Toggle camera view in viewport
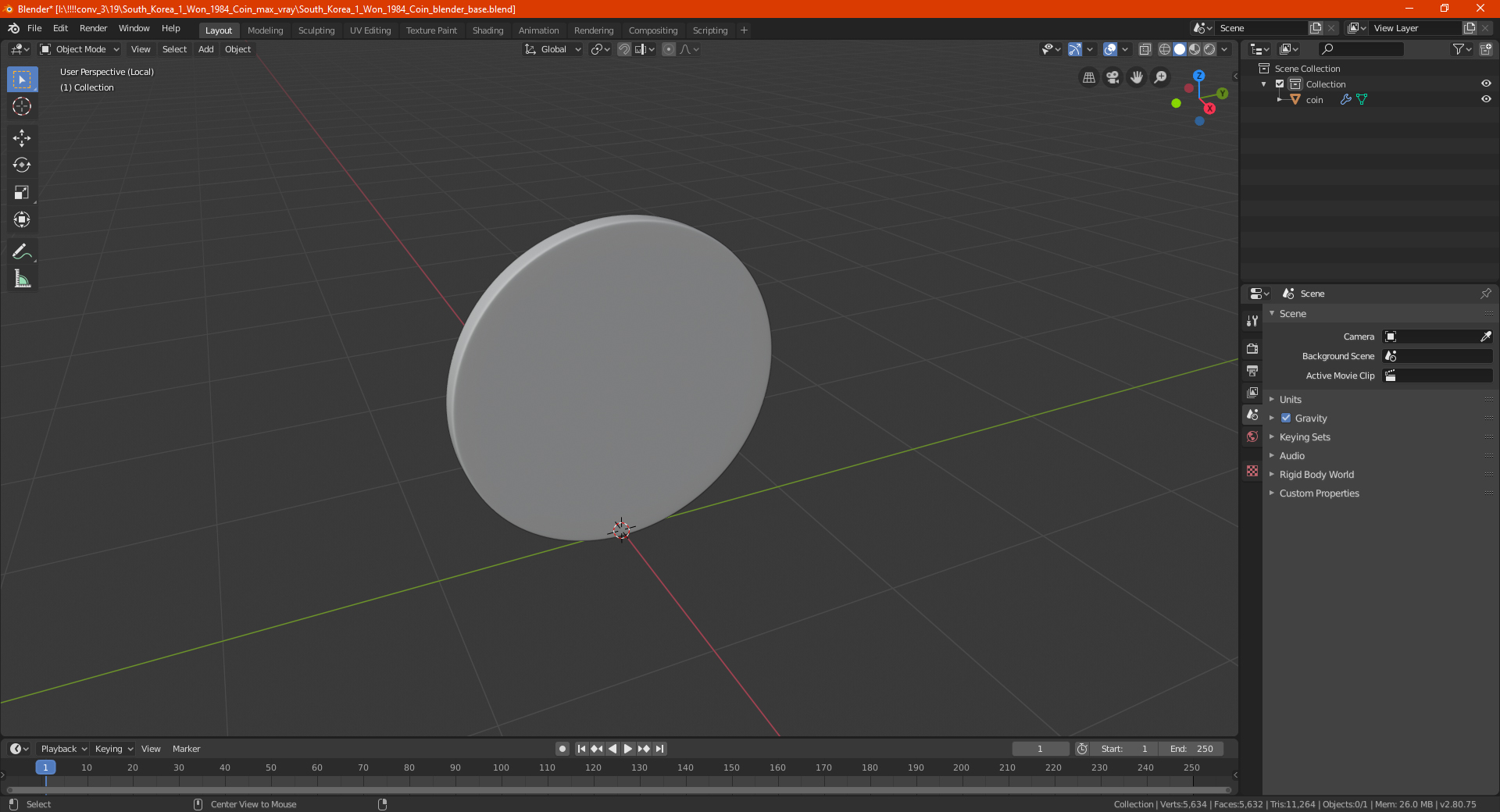Image resolution: width=1500 pixels, height=812 pixels. 1112,77
